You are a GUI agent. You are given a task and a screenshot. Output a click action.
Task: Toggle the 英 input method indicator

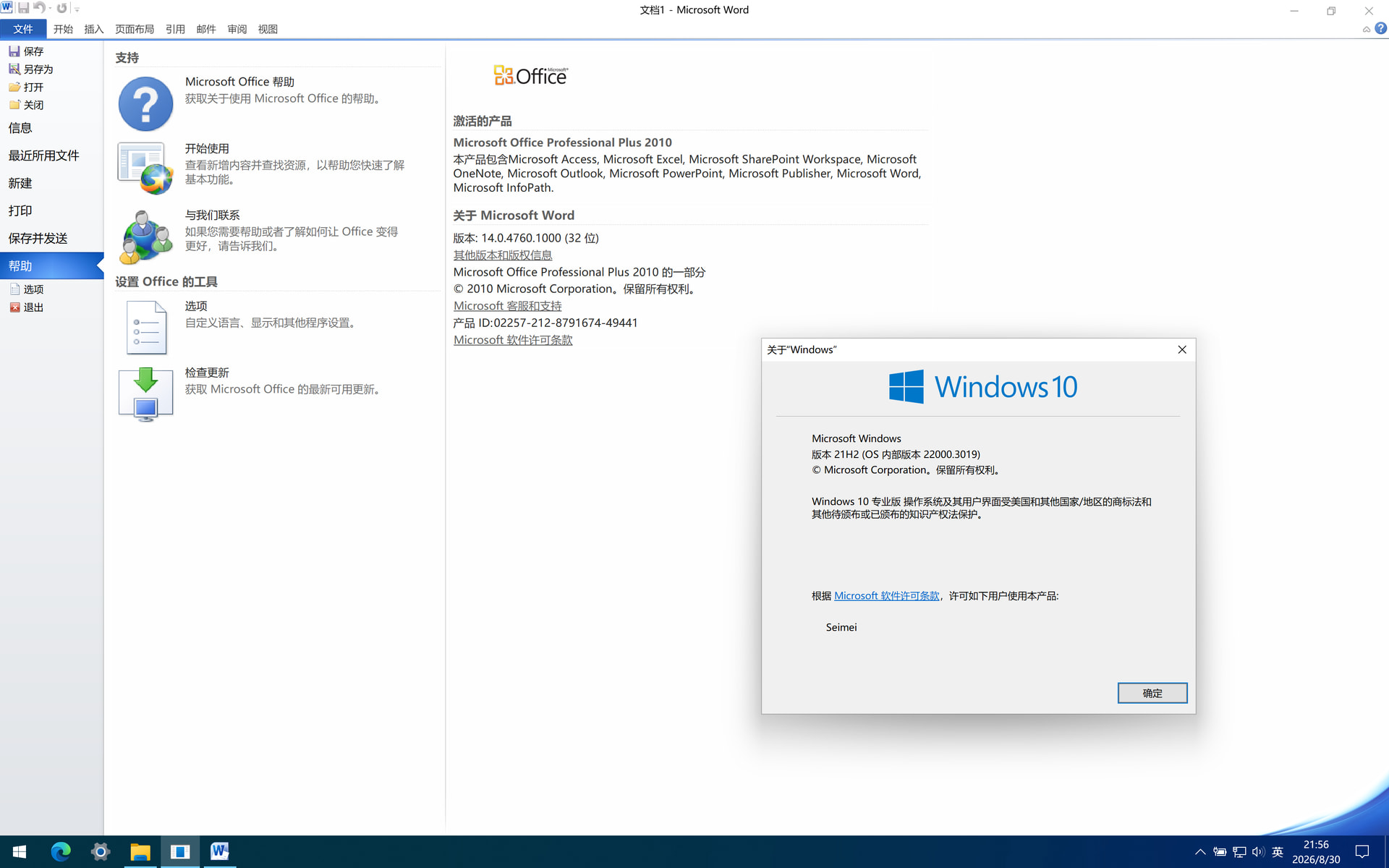(x=1278, y=851)
